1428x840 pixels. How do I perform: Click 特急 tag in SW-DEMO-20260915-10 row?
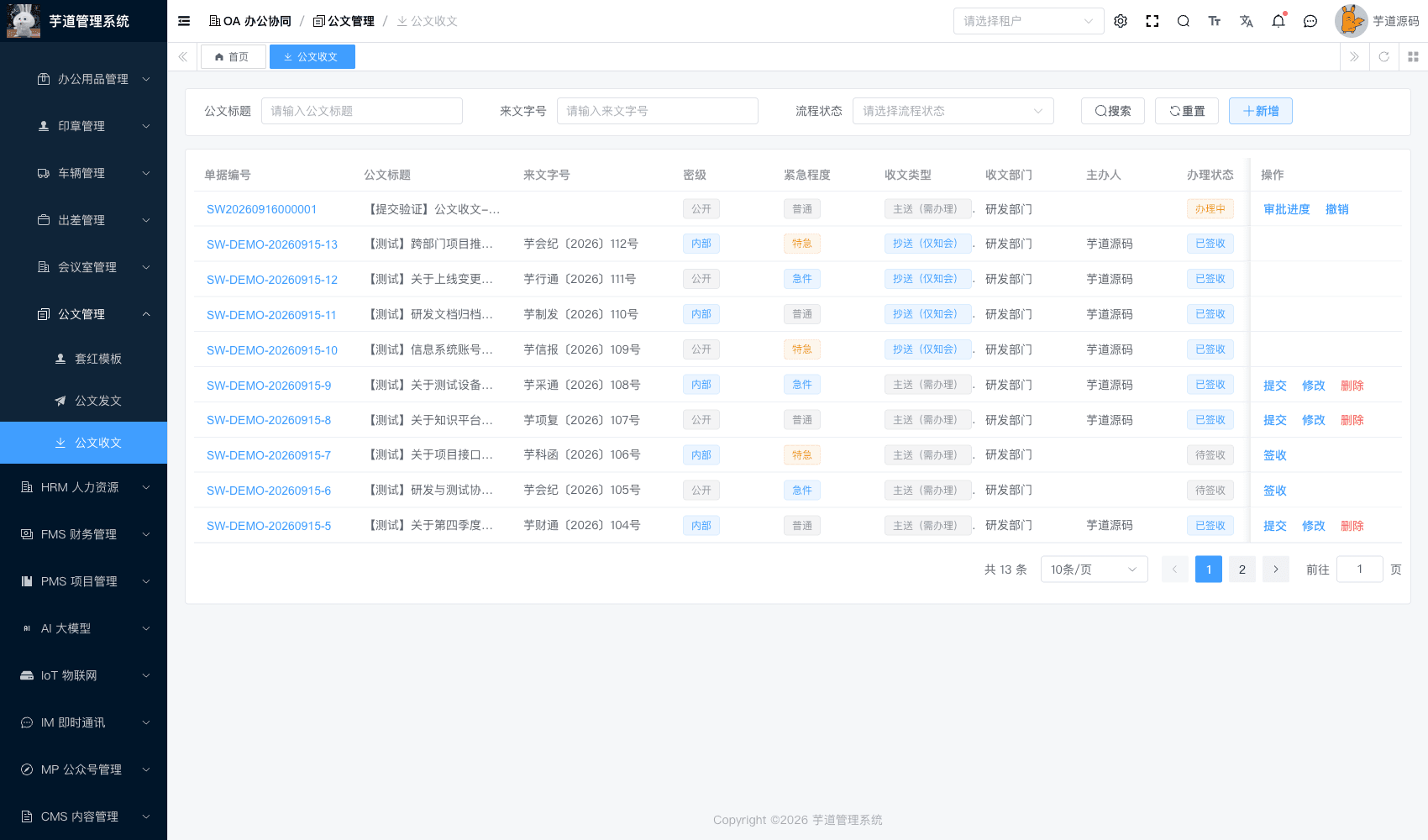(801, 349)
